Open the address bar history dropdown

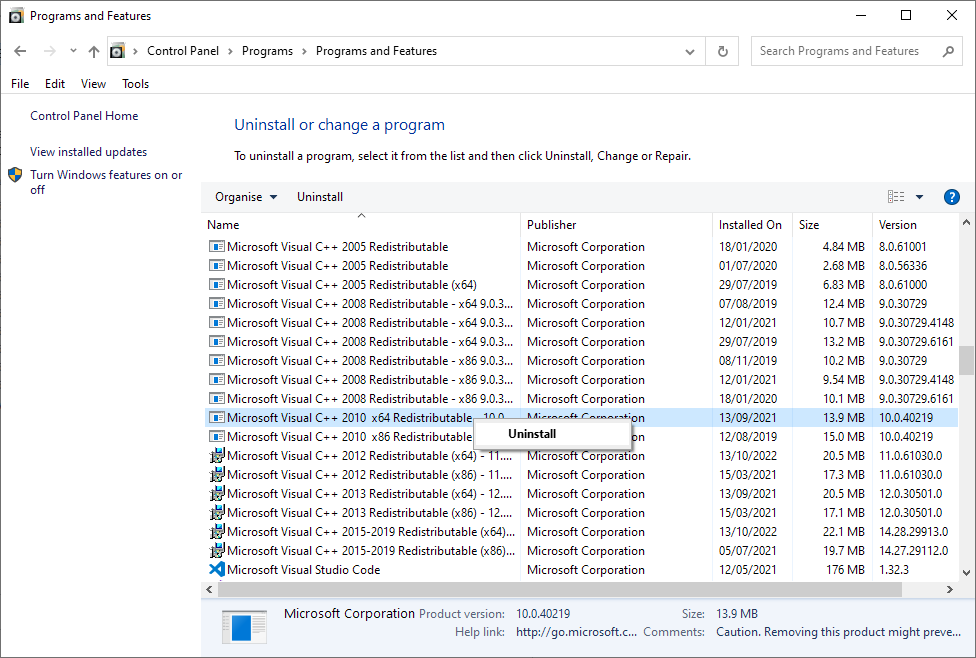(690, 51)
